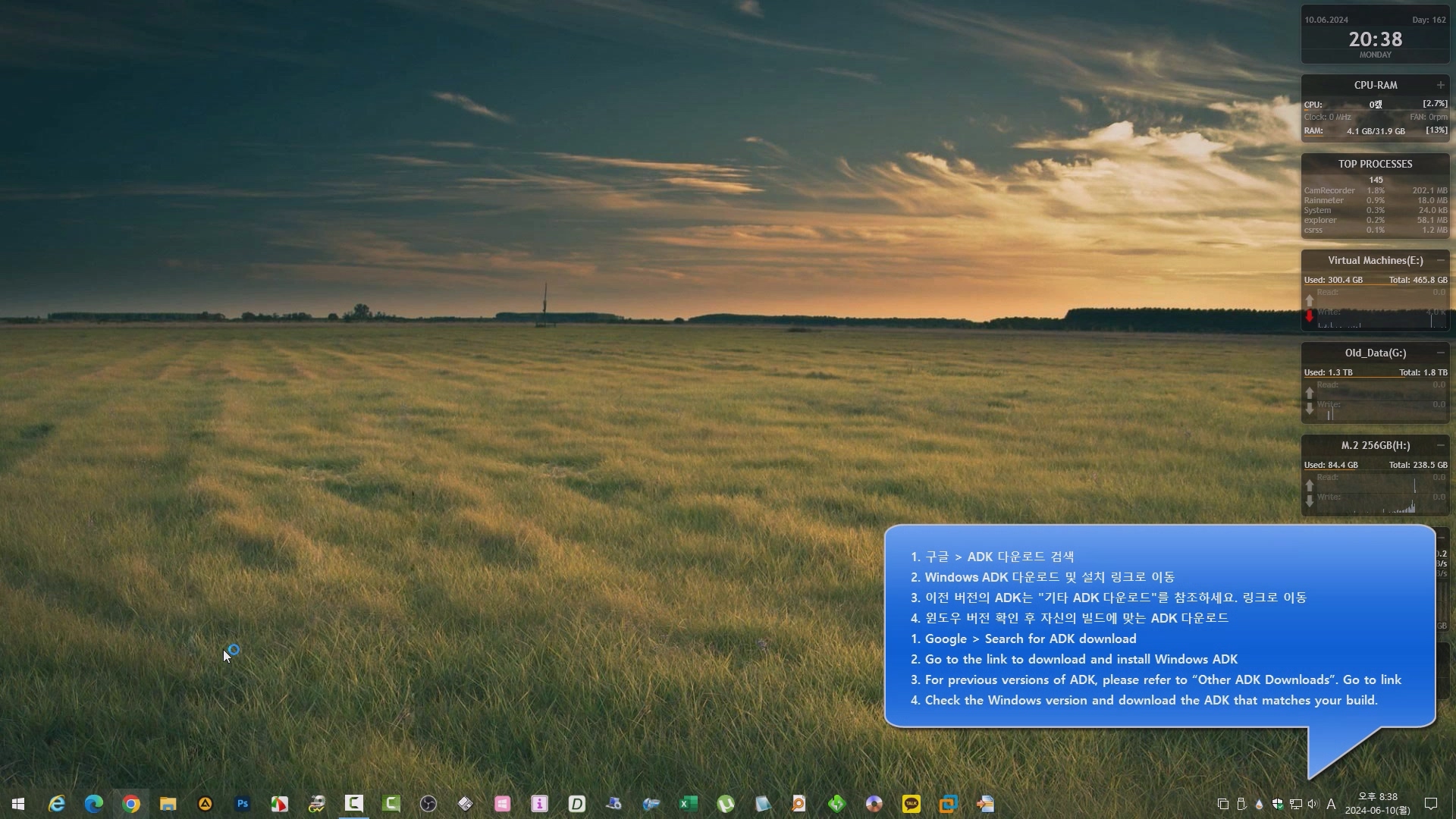
Task: Open File Explorer folder icon
Action: pyautogui.click(x=168, y=804)
